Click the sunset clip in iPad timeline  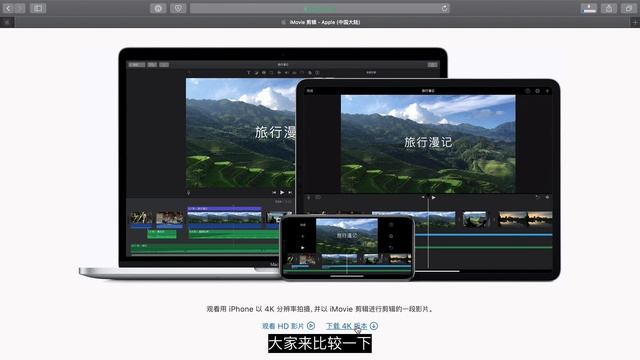[x=525, y=219]
